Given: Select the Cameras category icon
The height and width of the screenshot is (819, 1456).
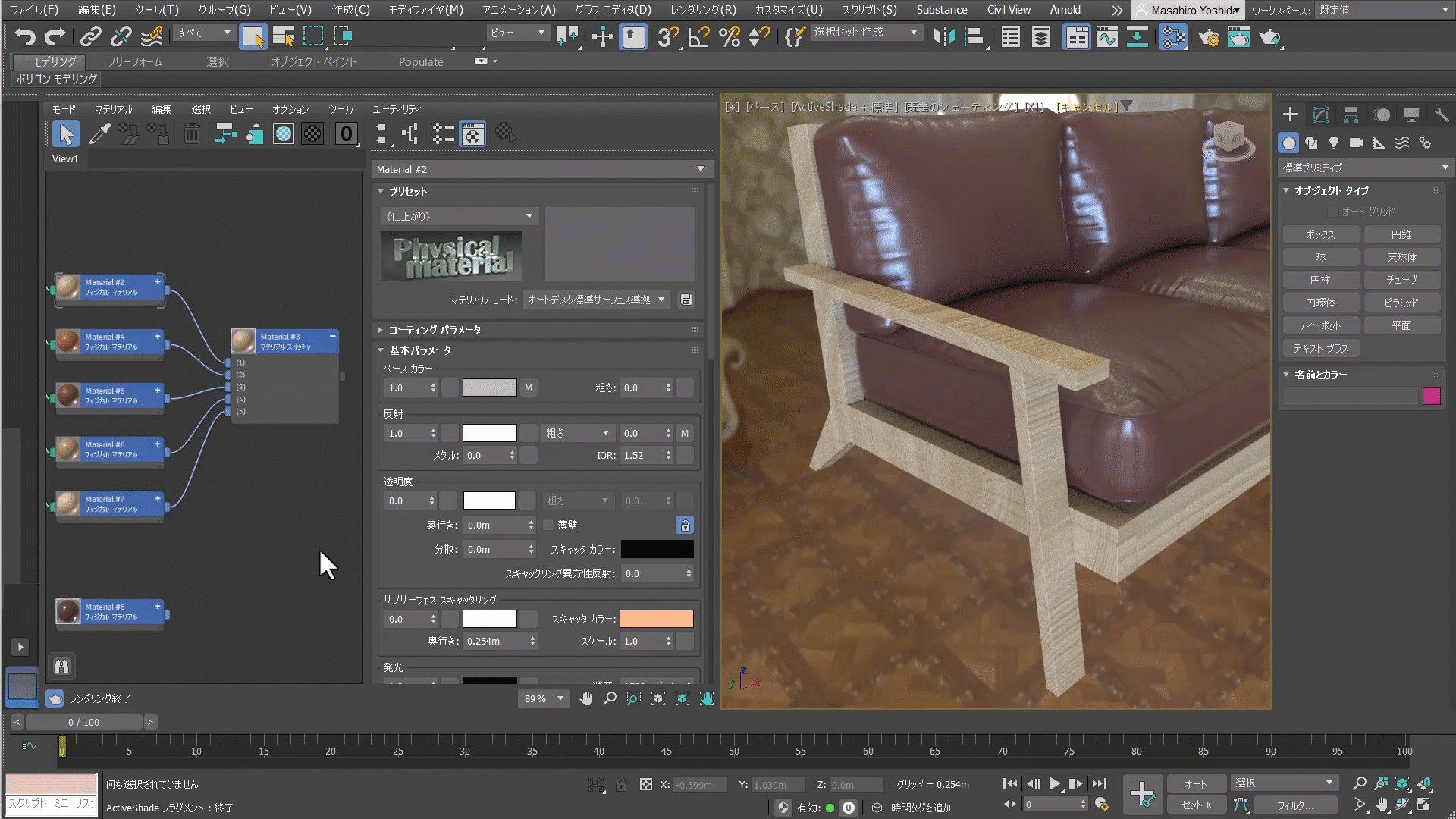Looking at the screenshot, I should (1357, 143).
